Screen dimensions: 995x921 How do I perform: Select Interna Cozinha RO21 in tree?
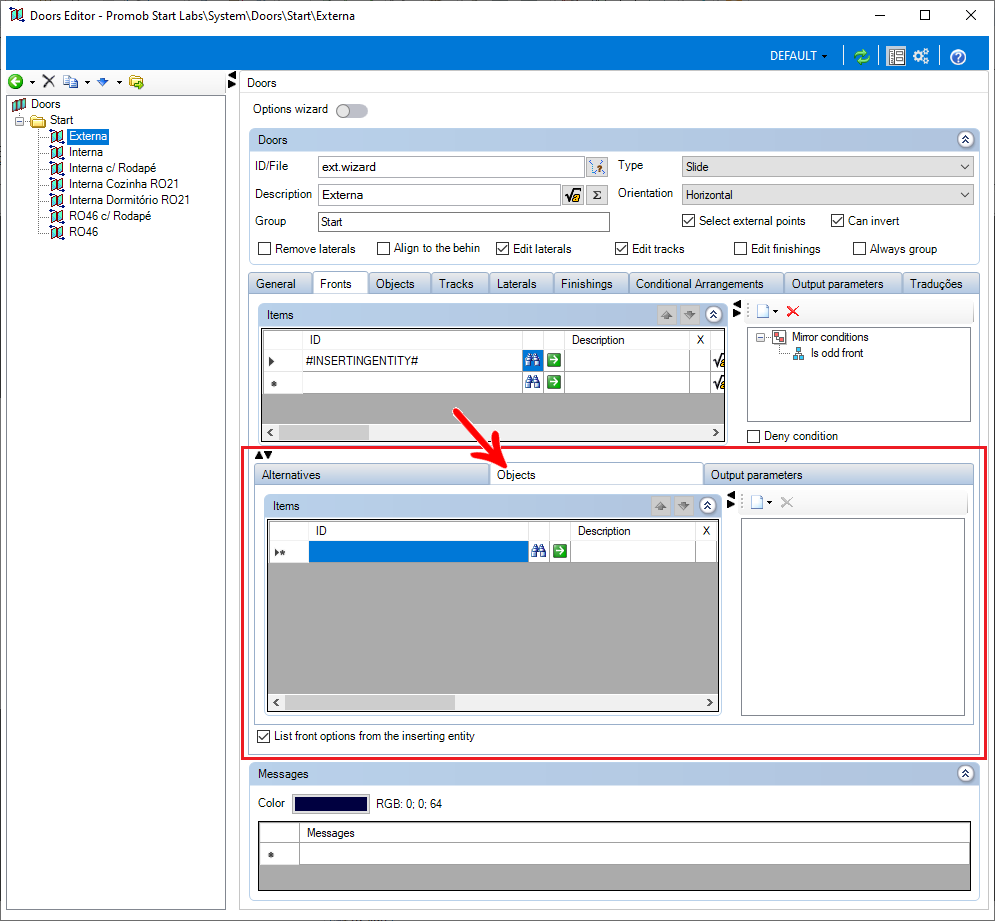124,184
